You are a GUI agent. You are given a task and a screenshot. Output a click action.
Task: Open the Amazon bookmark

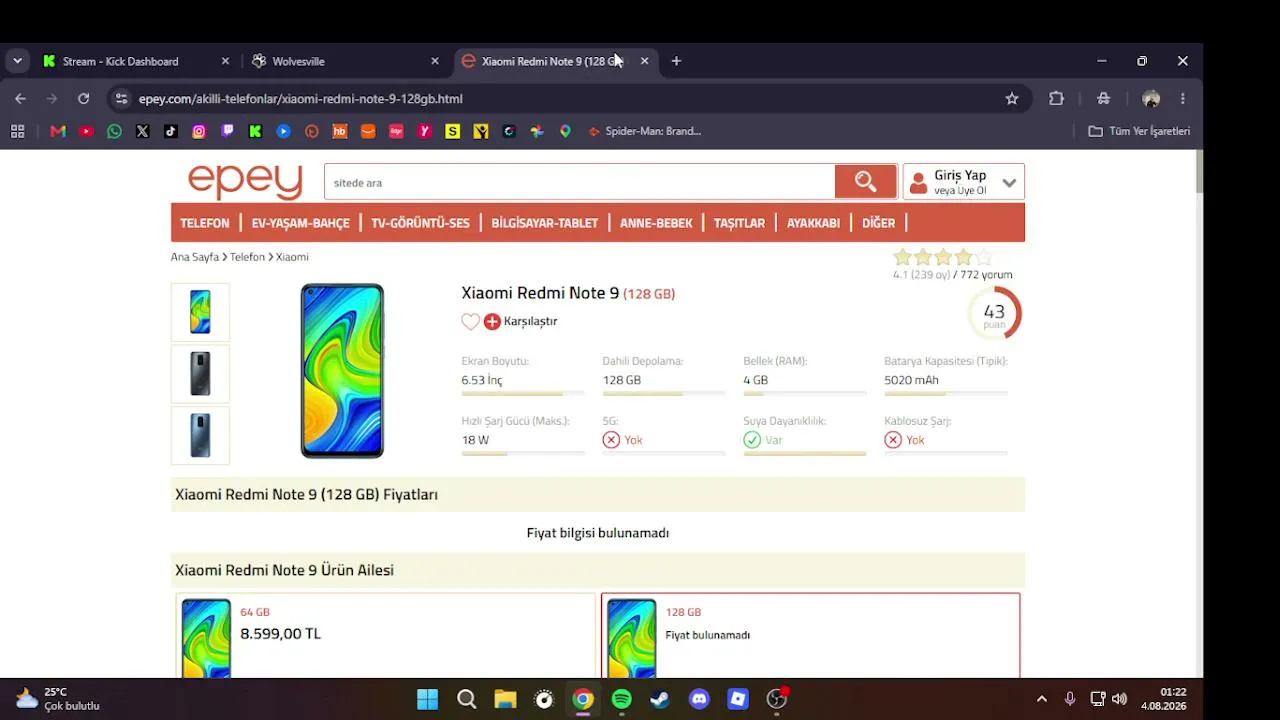[368, 131]
